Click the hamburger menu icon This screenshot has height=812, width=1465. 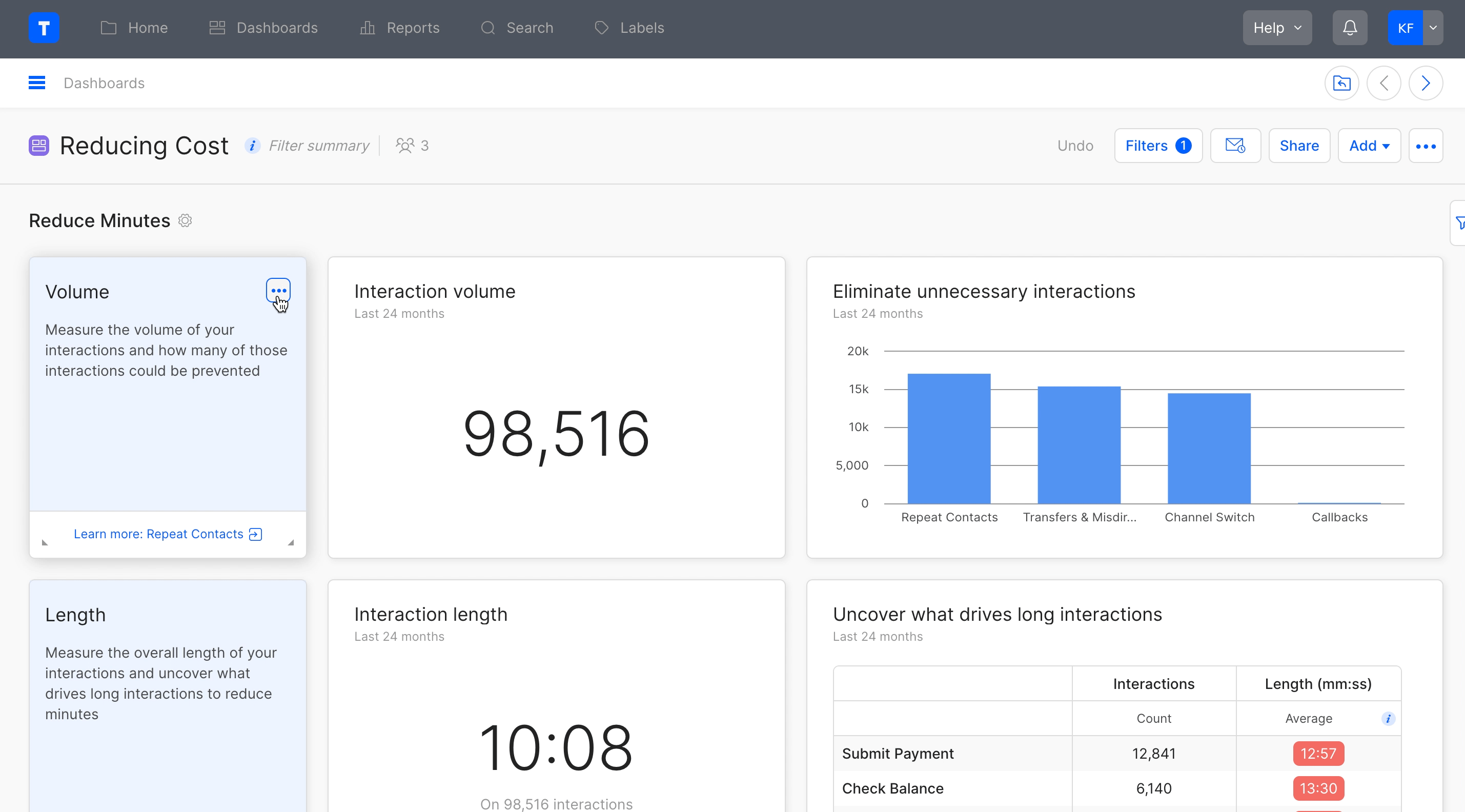(37, 83)
